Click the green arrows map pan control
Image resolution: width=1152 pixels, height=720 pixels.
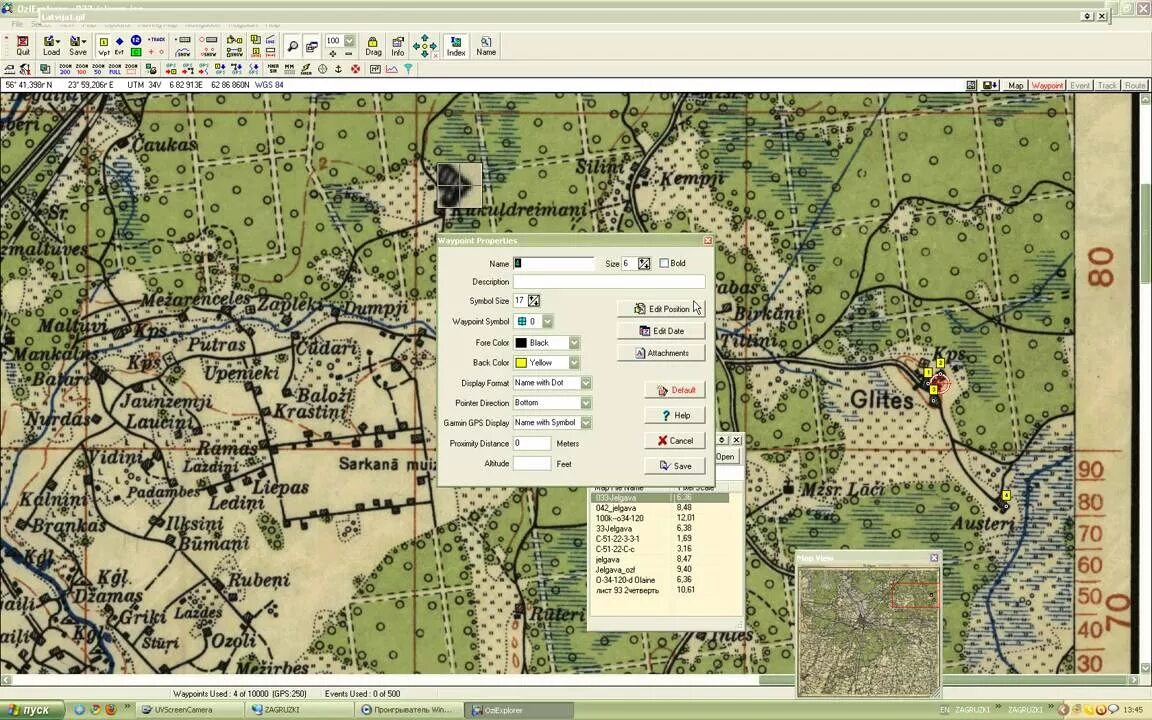424,46
